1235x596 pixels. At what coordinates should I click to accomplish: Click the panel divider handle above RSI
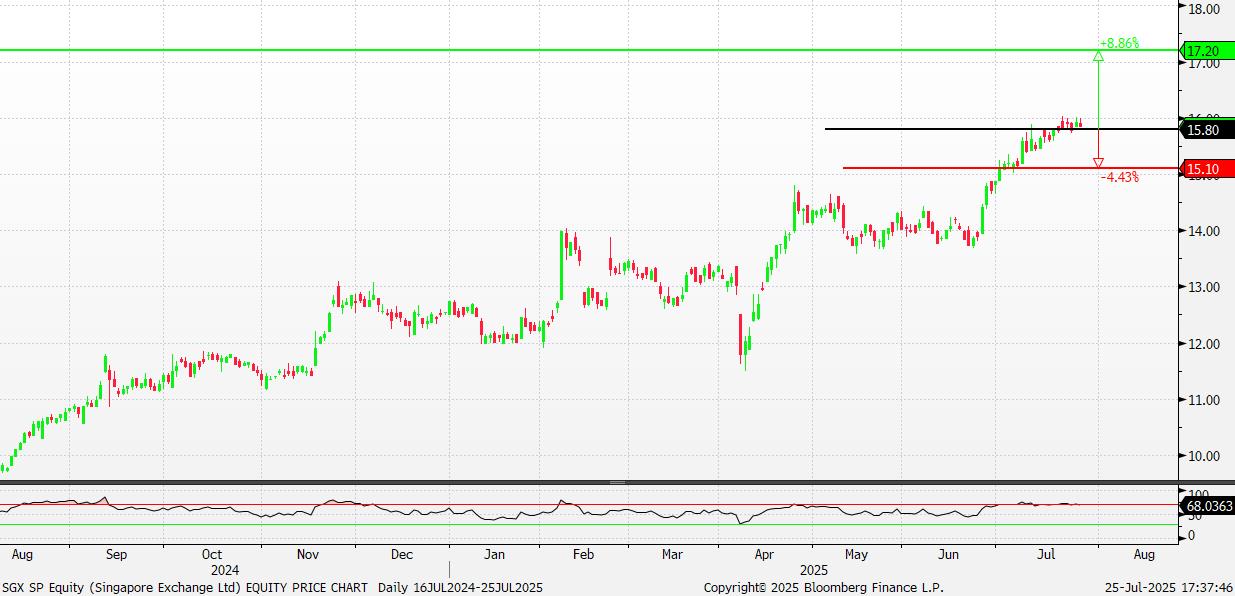[x=617, y=483]
